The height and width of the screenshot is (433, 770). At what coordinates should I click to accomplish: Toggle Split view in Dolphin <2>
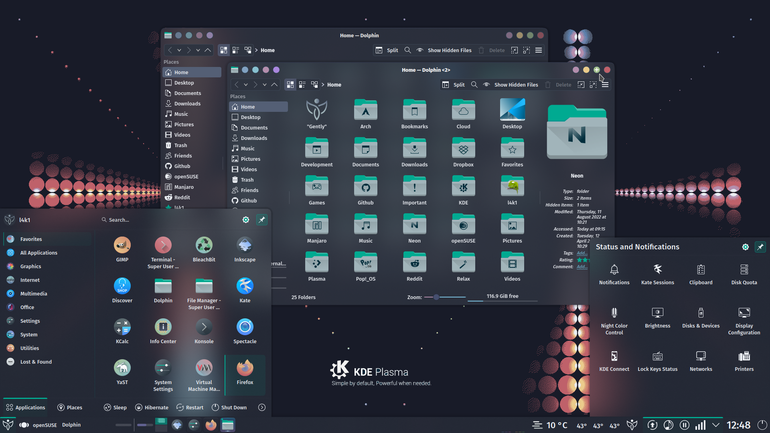pyautogui.click(x=453, y=84)
